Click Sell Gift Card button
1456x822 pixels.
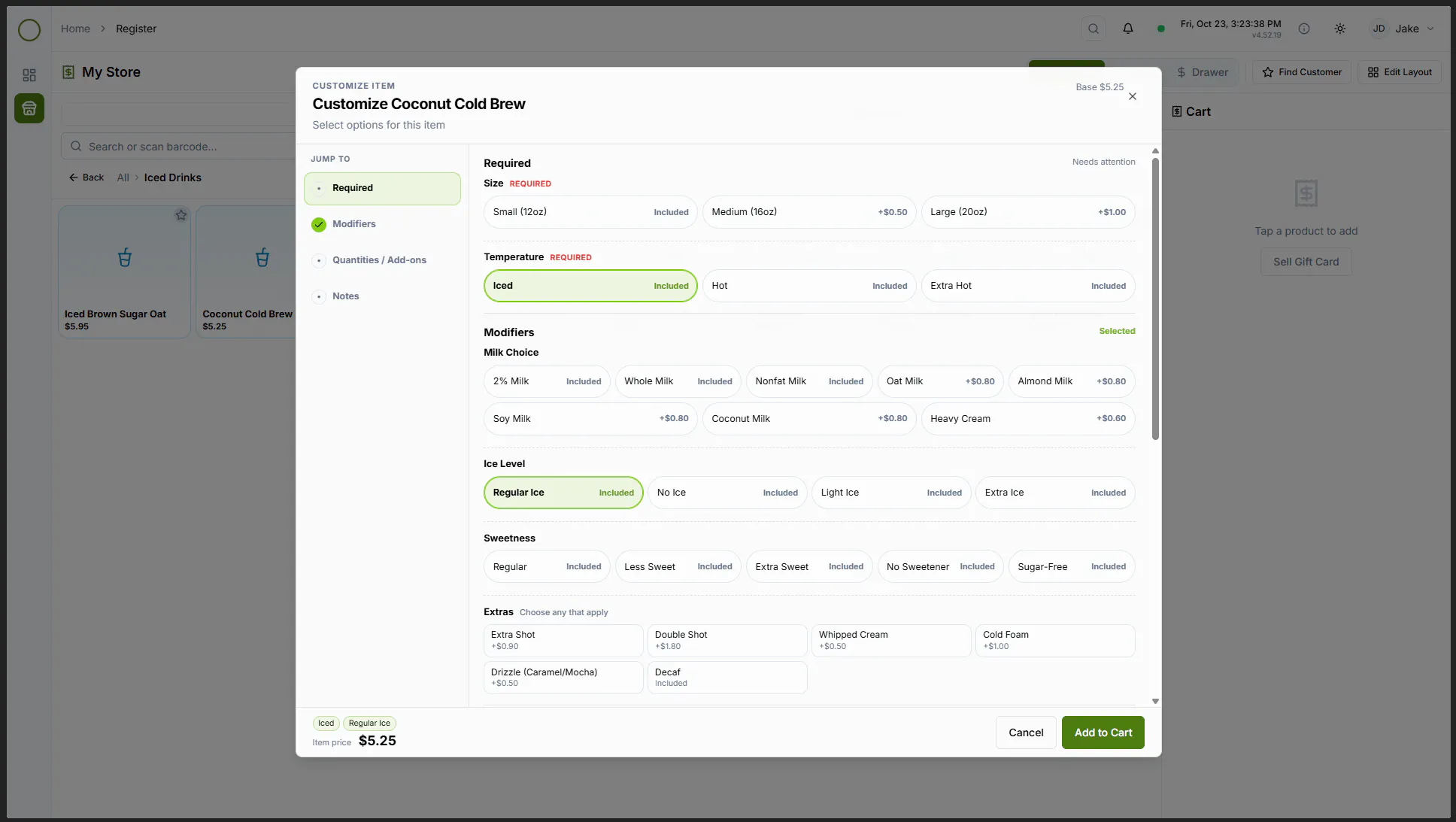1306,262
